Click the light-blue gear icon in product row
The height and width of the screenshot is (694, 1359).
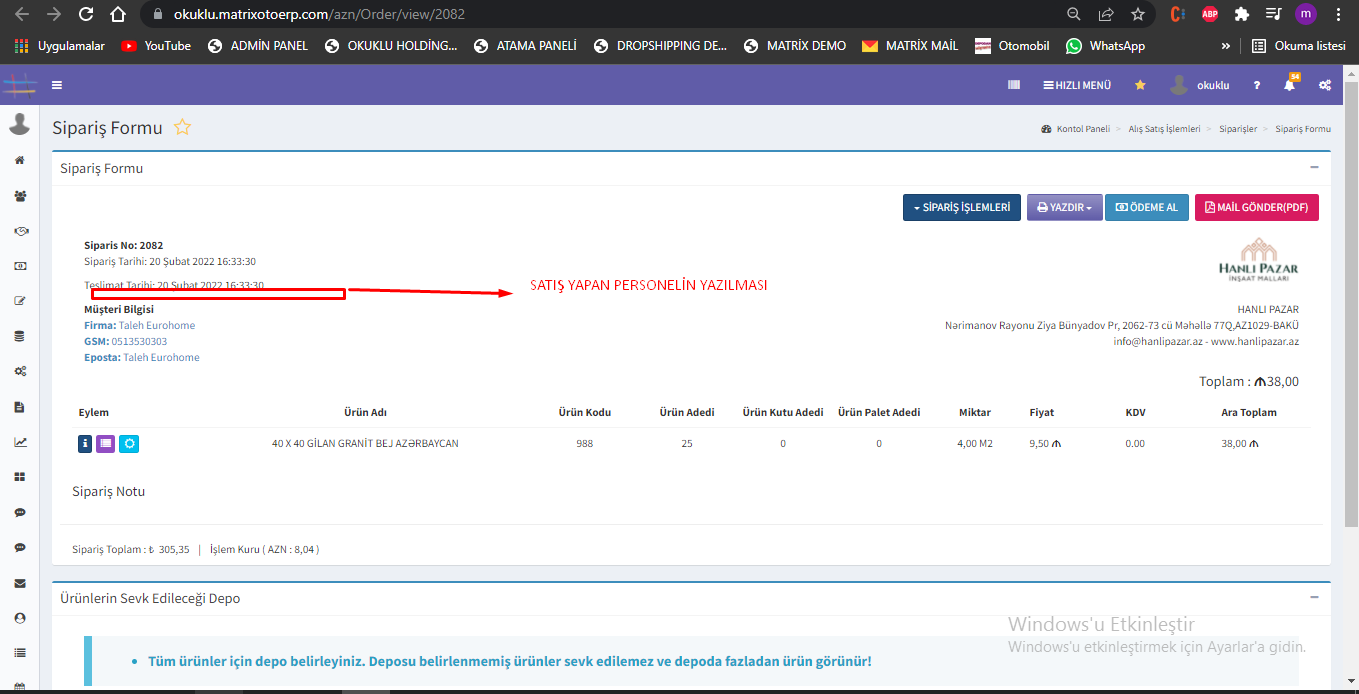coord(128,443)
